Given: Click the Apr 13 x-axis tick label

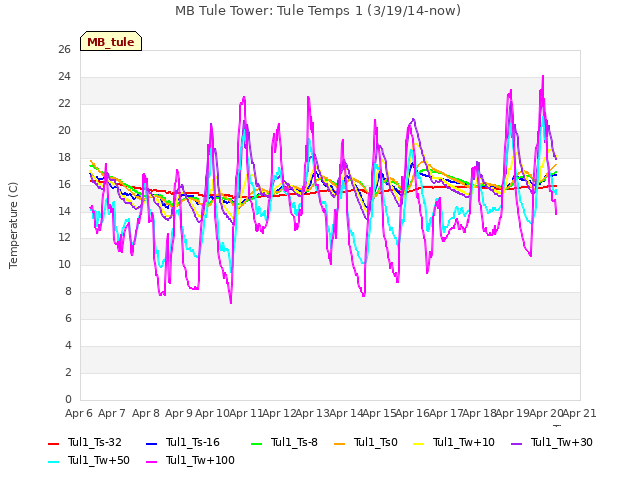Looking at the screenshot, I should (313, 413).
